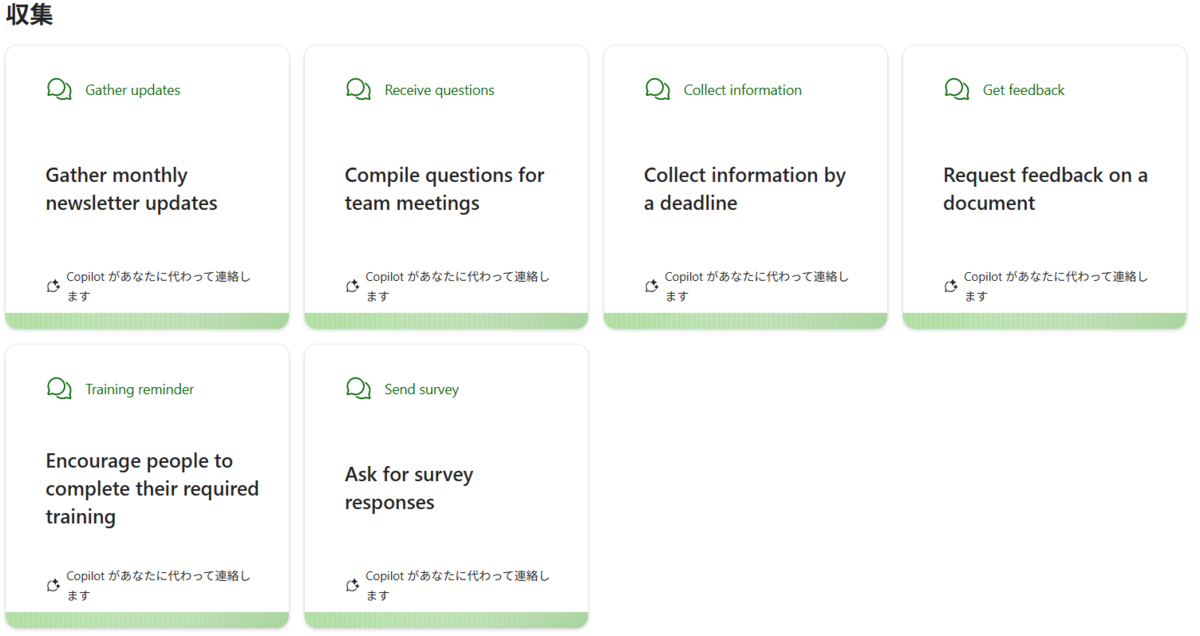1200x636 pixels.
Task: Click the chat icon beside Send survey
Action: click(358, 389)
